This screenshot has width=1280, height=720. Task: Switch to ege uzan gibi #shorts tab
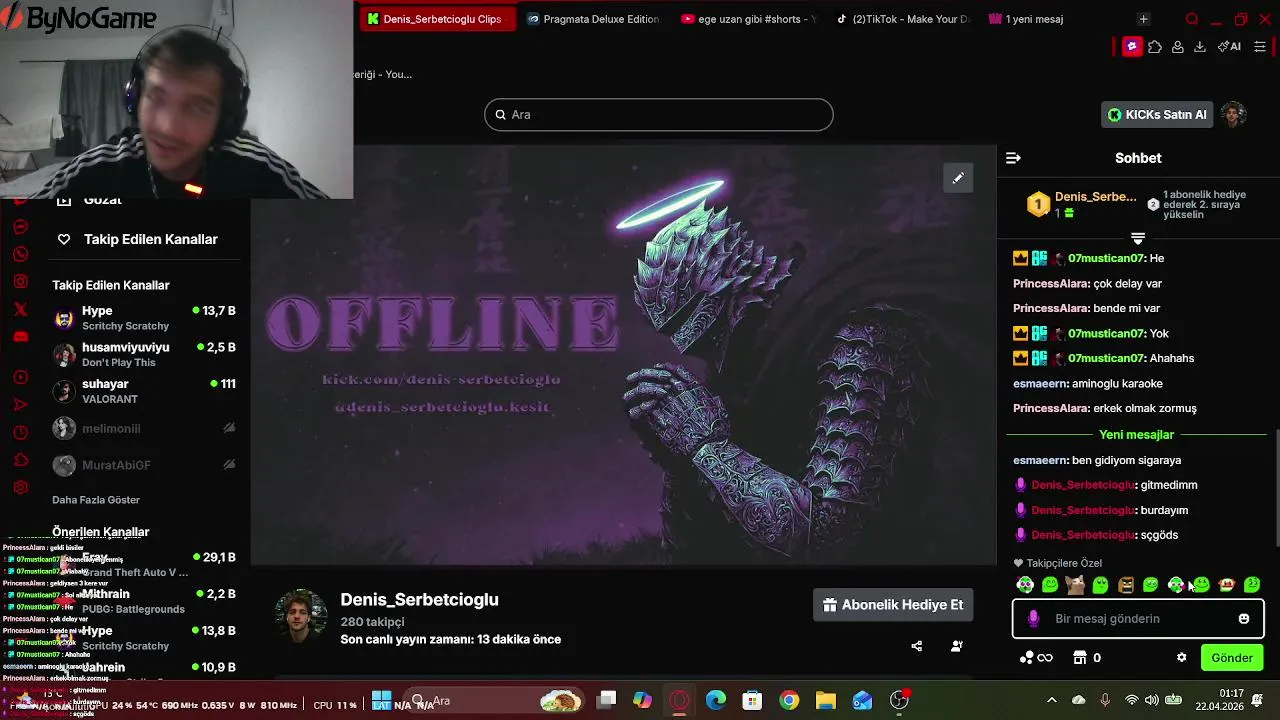click(x=748, y=19)
